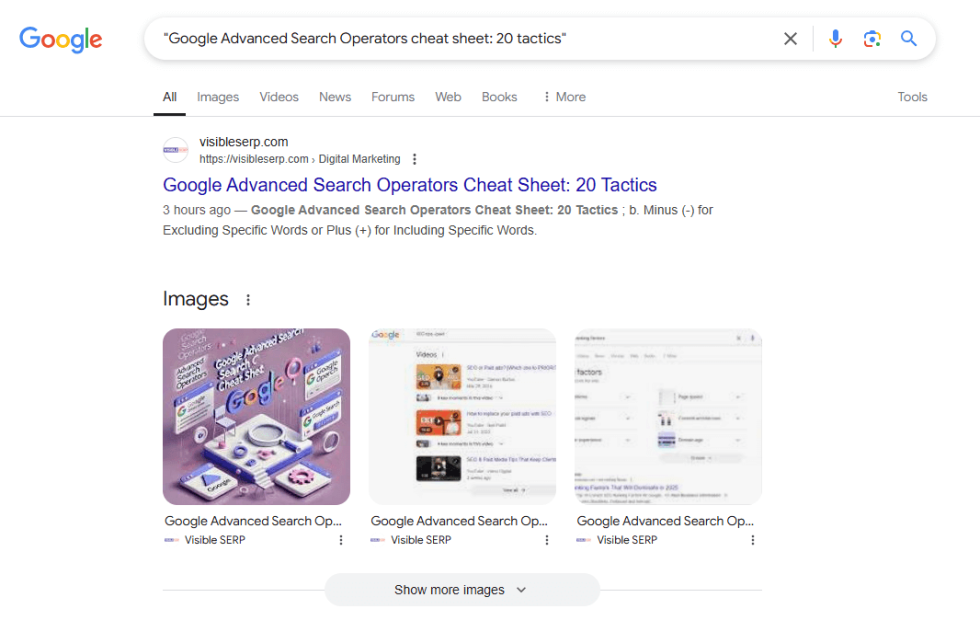The image size is (980, 632).
Task: Open the Forums search filter
Action: click(x=392, y=96)
